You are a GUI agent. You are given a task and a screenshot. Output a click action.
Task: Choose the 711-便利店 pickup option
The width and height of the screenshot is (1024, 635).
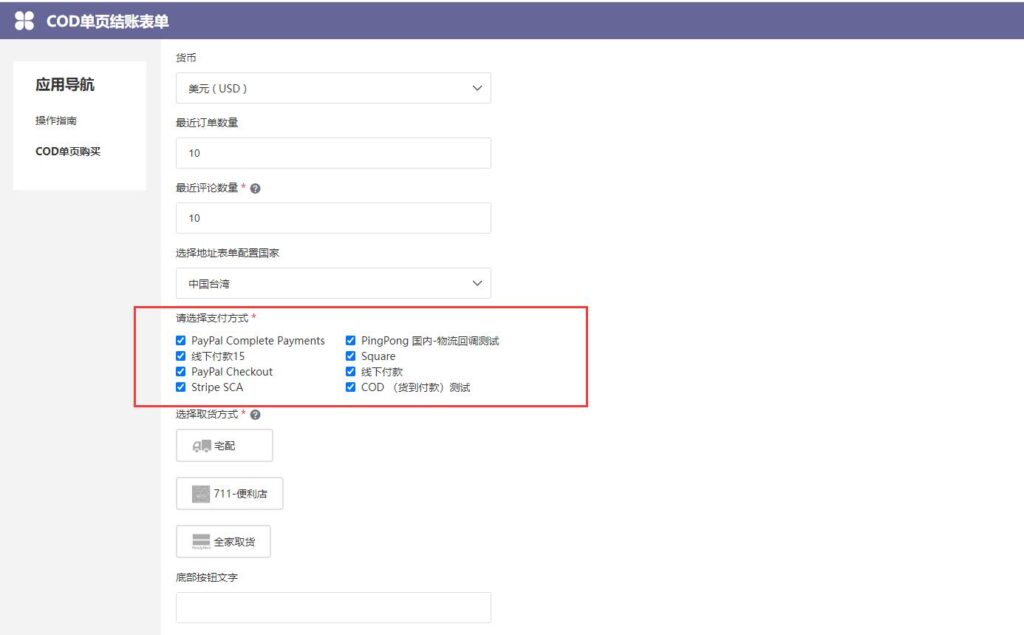(229, 494)
